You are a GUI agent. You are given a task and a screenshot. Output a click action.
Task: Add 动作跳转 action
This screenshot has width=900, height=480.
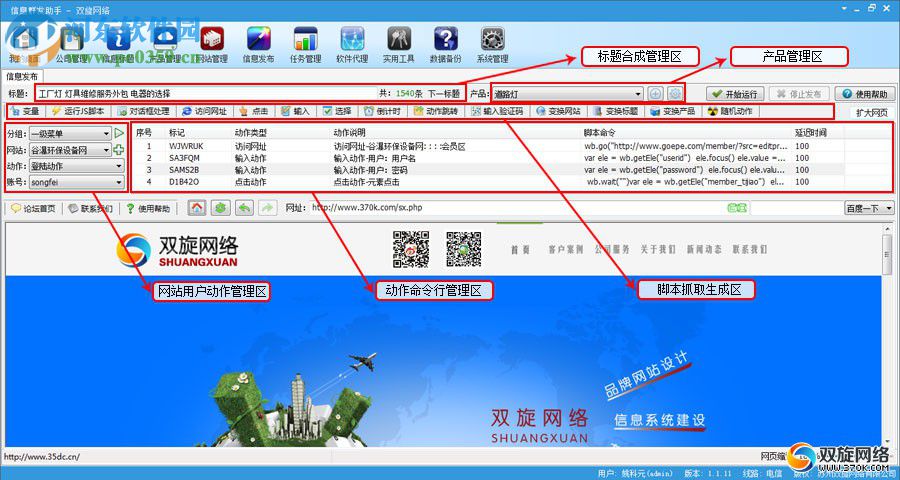tap(436, 111)
